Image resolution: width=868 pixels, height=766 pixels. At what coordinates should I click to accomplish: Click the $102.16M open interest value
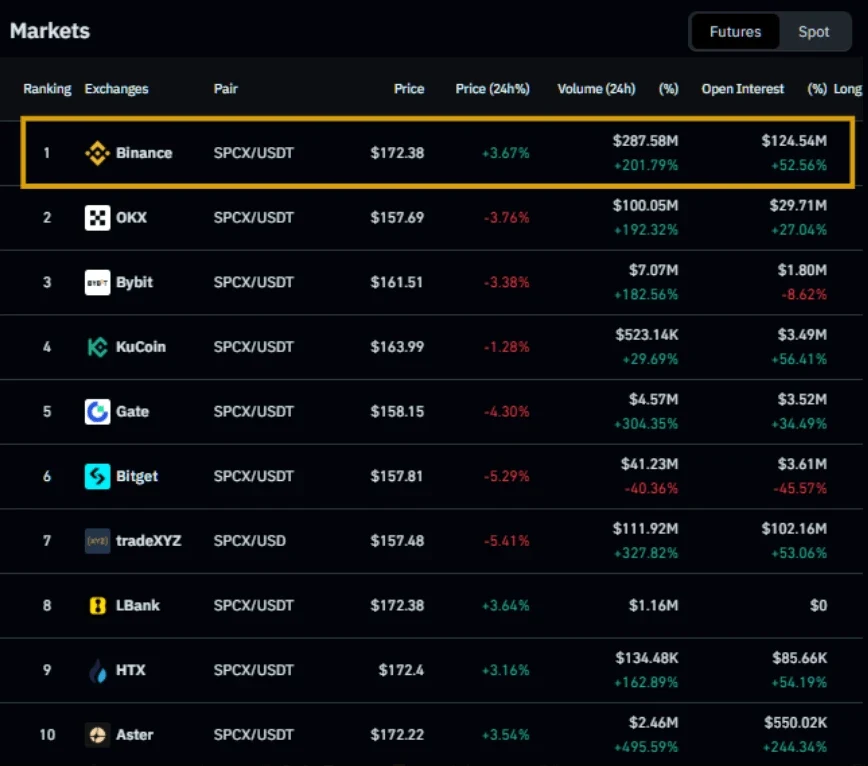point(794,529)
